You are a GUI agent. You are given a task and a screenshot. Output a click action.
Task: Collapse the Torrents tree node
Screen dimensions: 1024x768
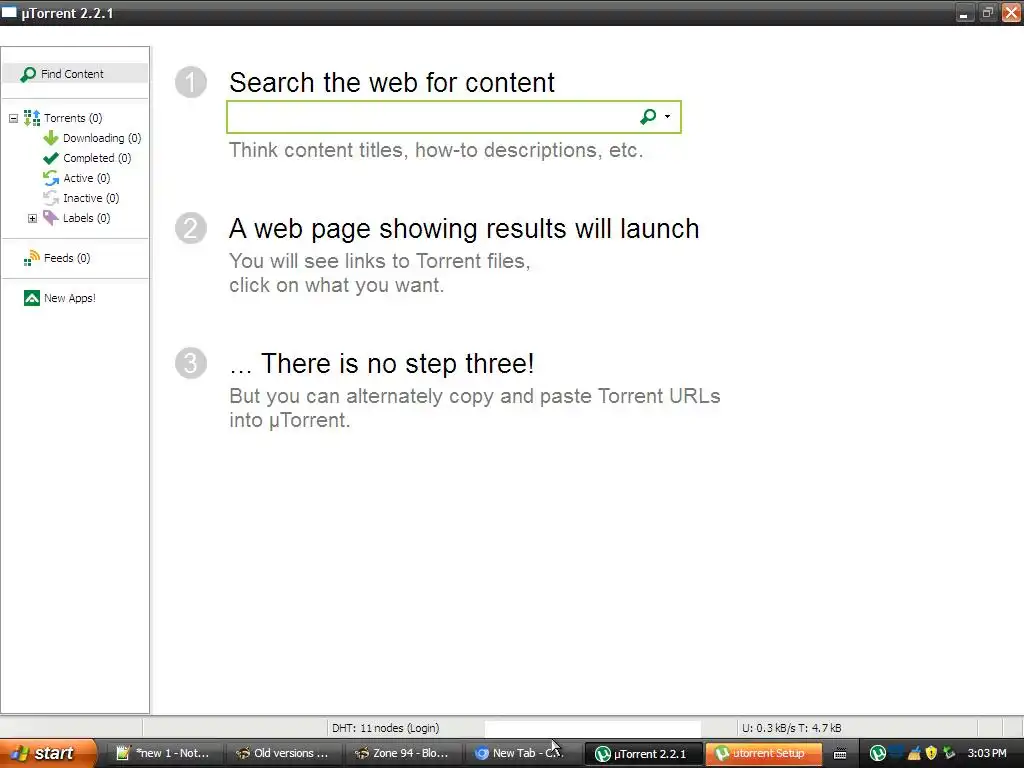coord(13,118)
